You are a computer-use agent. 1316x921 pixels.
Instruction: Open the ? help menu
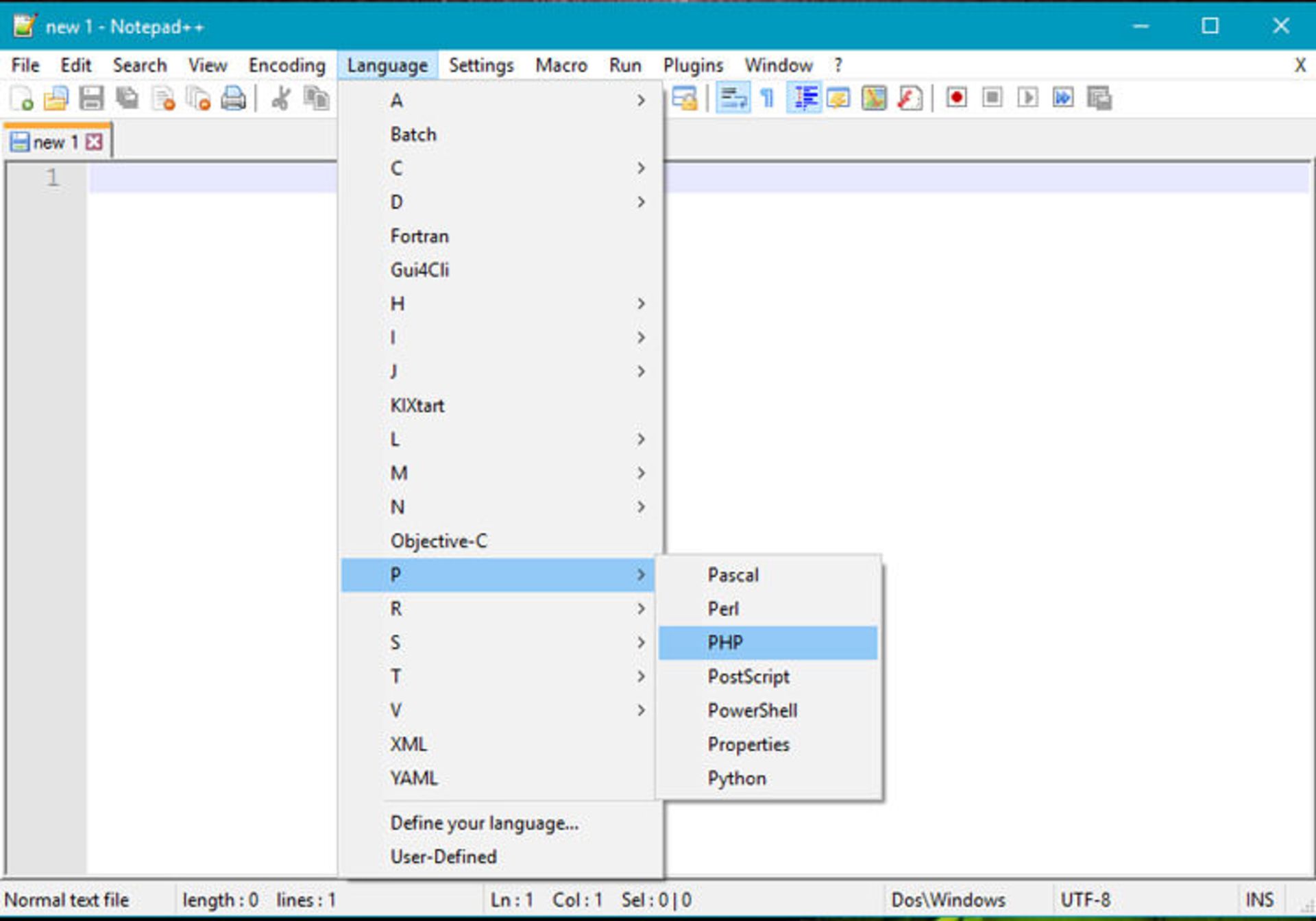click(838, 65)
